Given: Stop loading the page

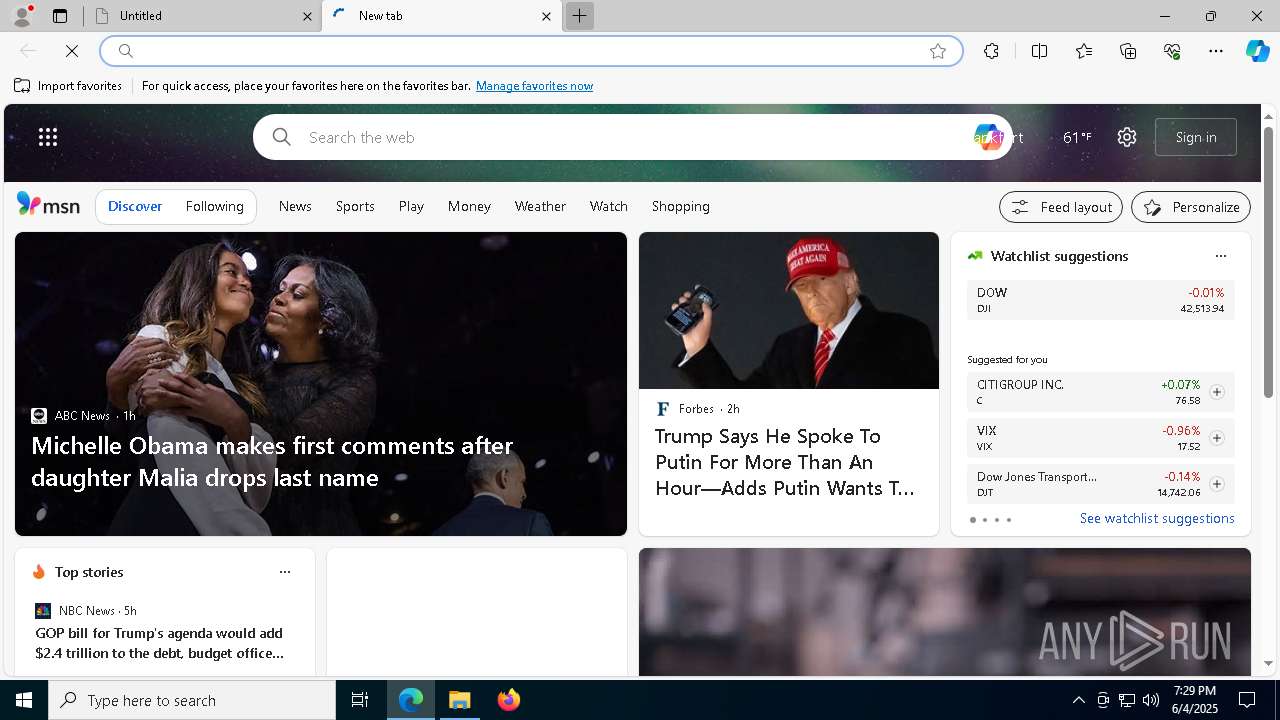Looking at the screenshot, I should pyautogui.click(x=72, y=51).
